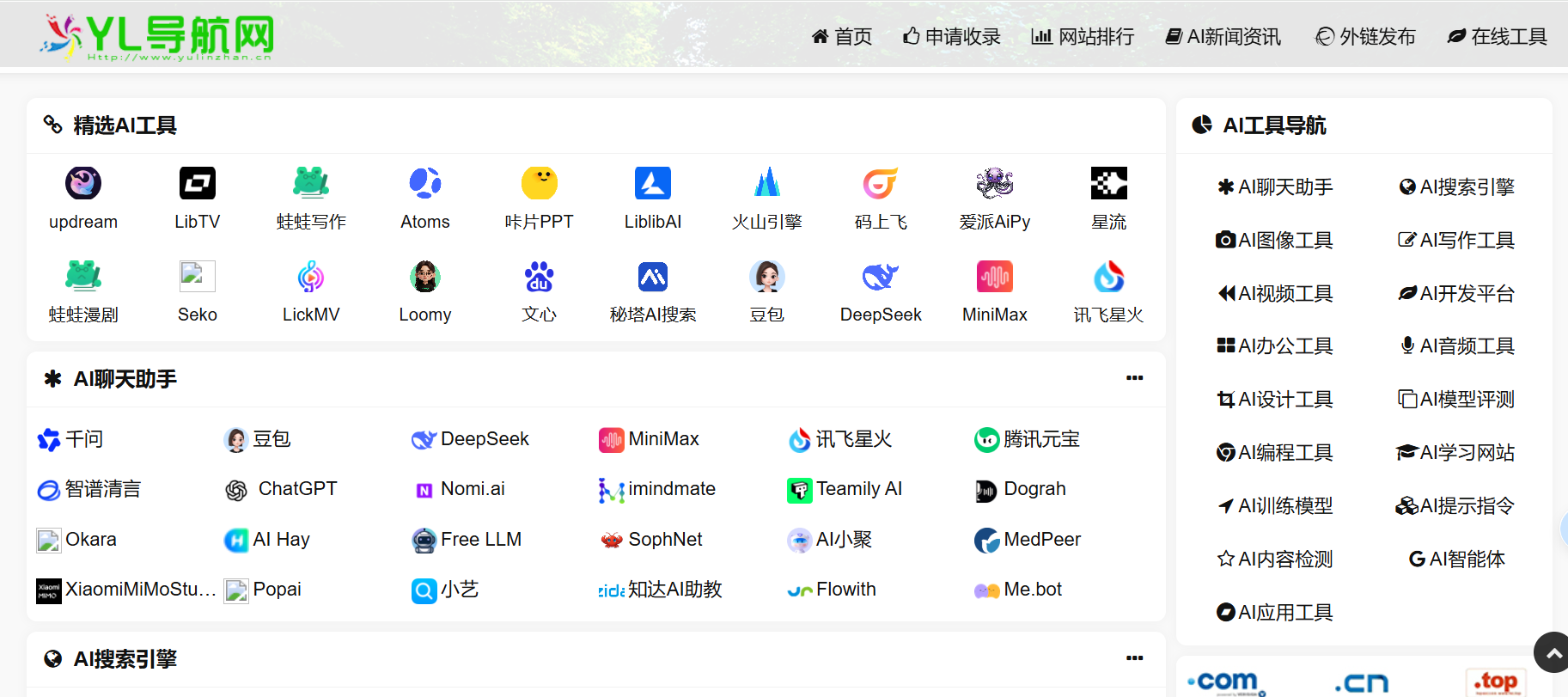Open the MedPeer link
Screen dimensions: 1568x697
tap(1028, 540)
